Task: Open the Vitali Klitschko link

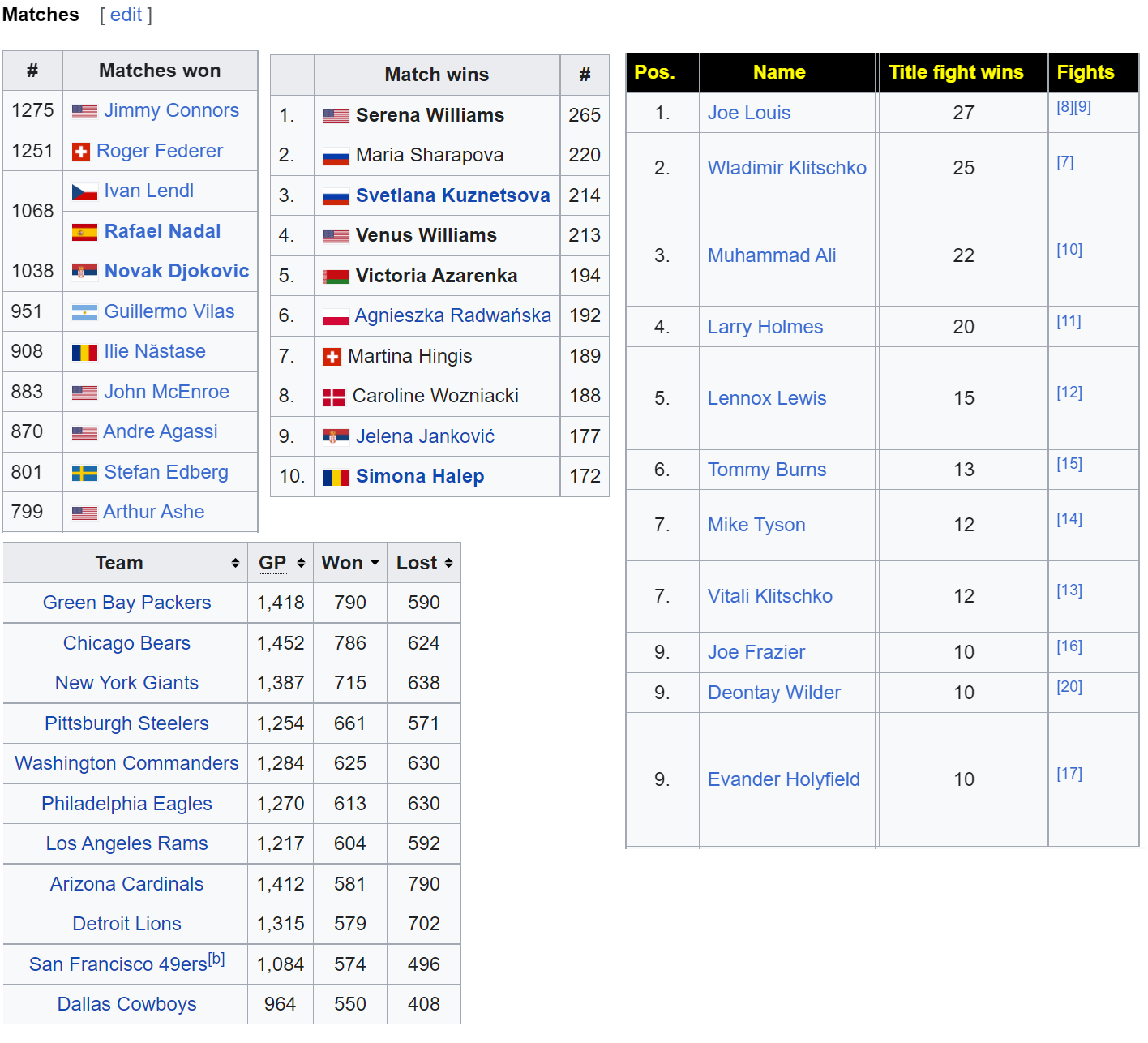Action: [x=770, y=596]
